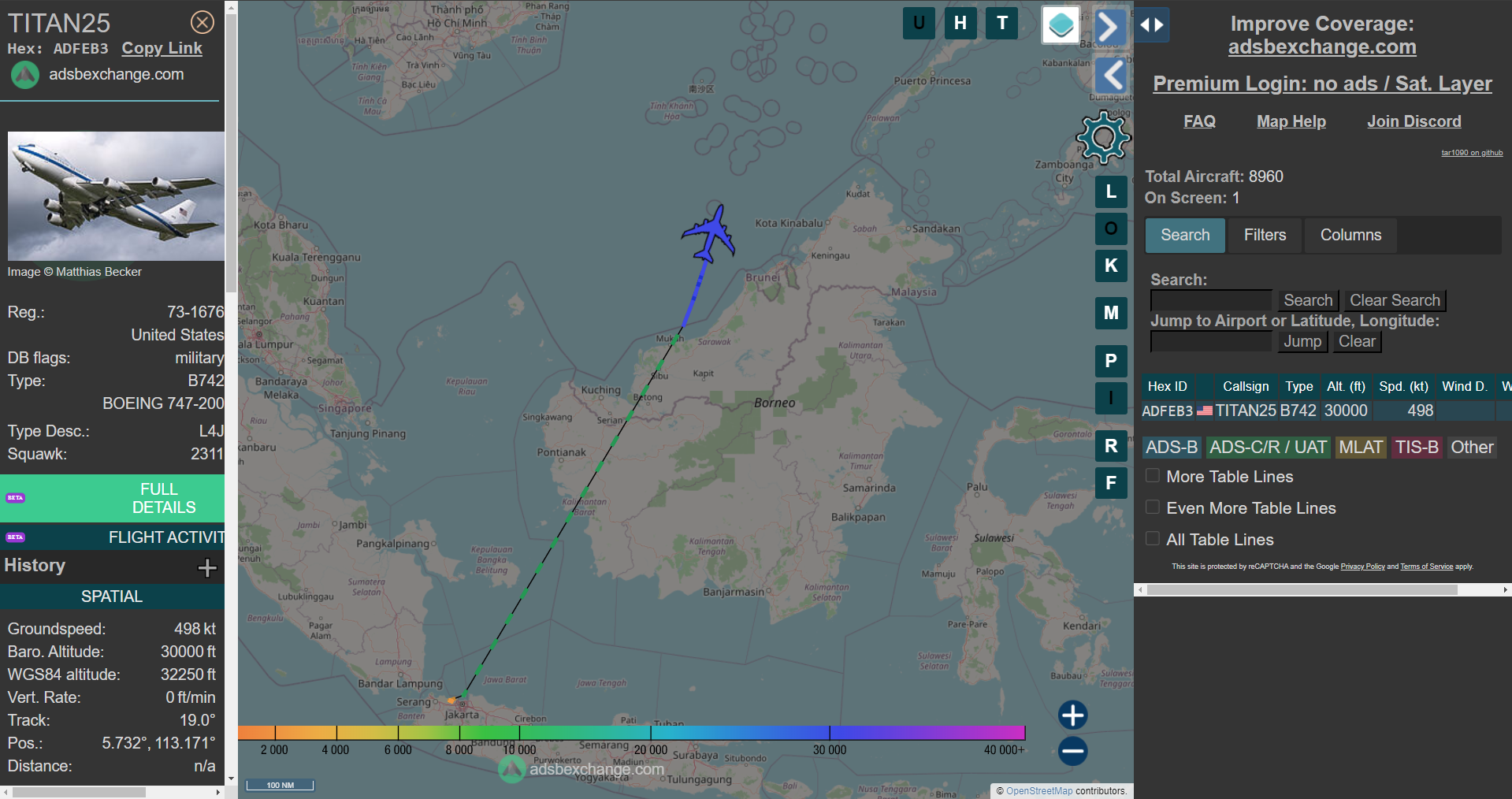Open the tar1090 on github link
Viewport: 1512px width, 799px height.
pos(1472,153)
